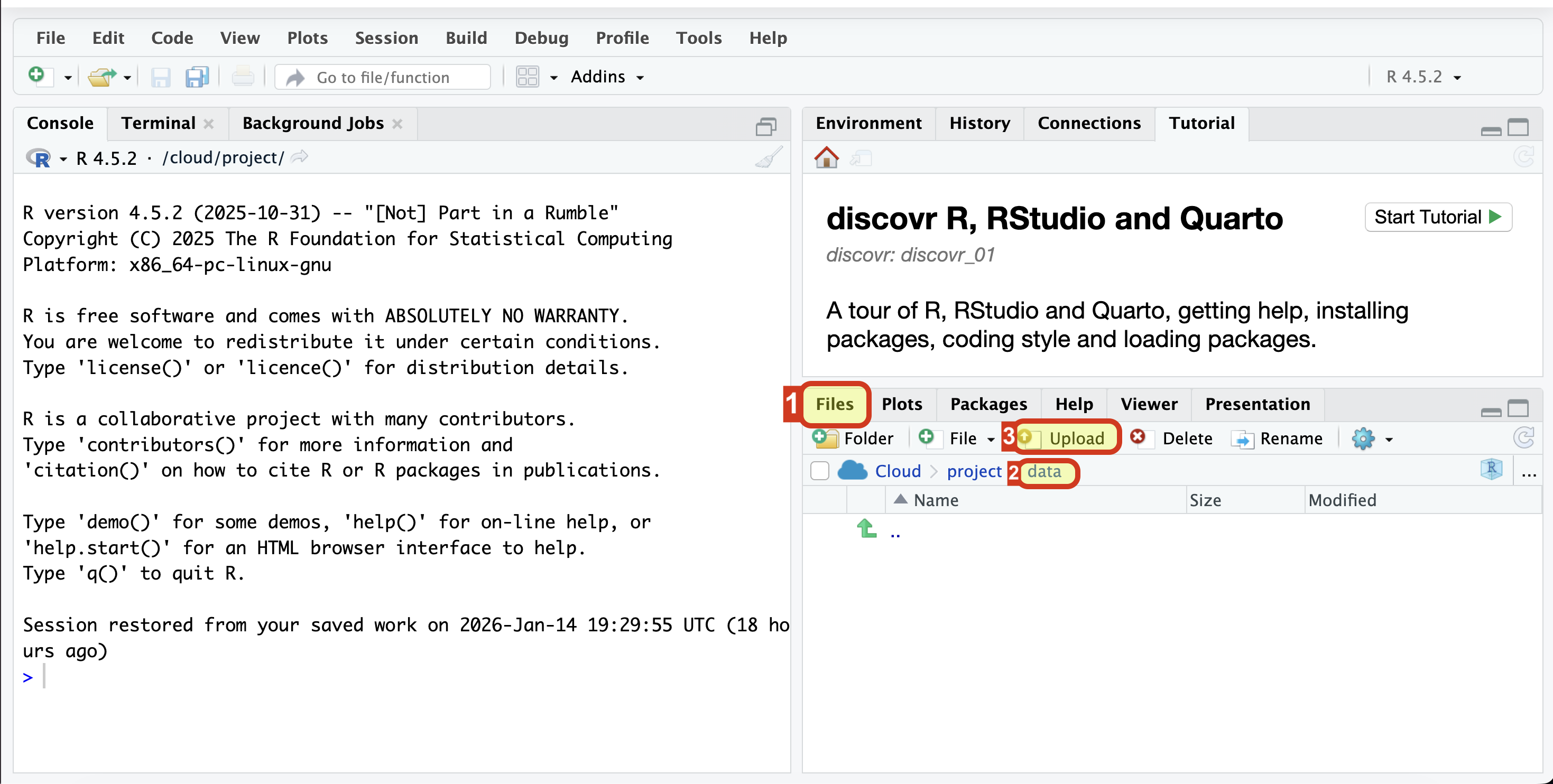This screenshot has height=784, width=1553.
Task: Clear console with the broom icon
Action: coord(769,158)
